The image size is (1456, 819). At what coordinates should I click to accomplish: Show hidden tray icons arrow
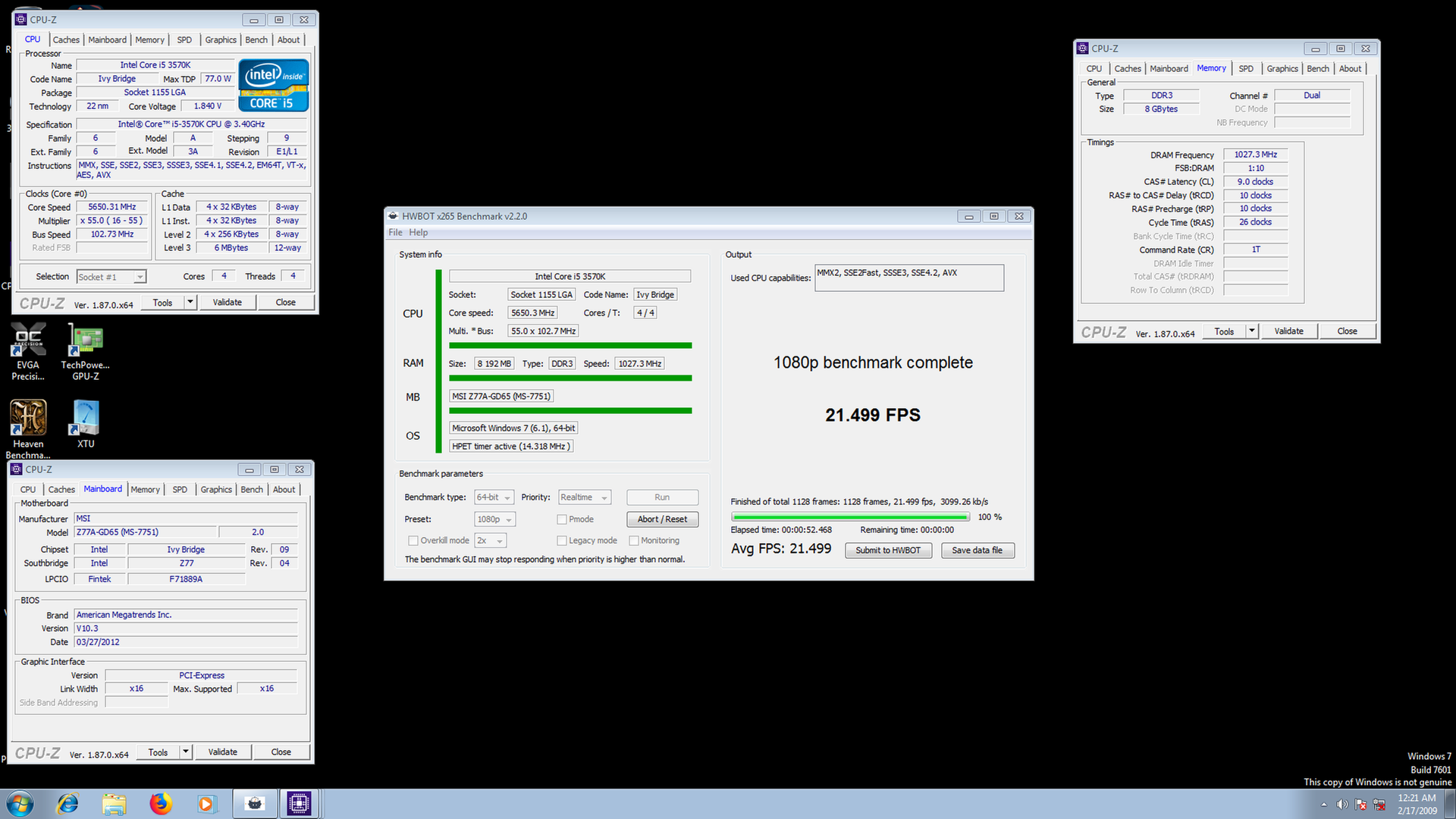(x=1324, y=805)
